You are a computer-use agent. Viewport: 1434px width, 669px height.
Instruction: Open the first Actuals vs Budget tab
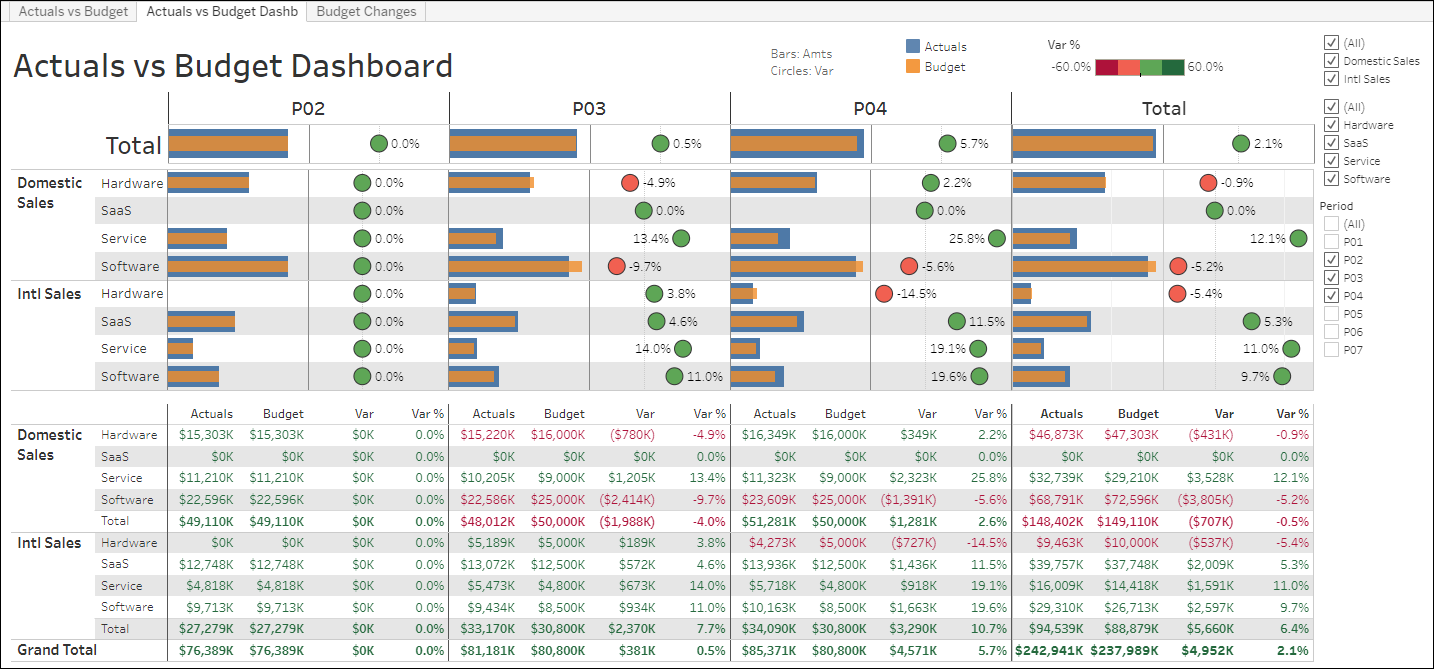[x=74, y=12]
